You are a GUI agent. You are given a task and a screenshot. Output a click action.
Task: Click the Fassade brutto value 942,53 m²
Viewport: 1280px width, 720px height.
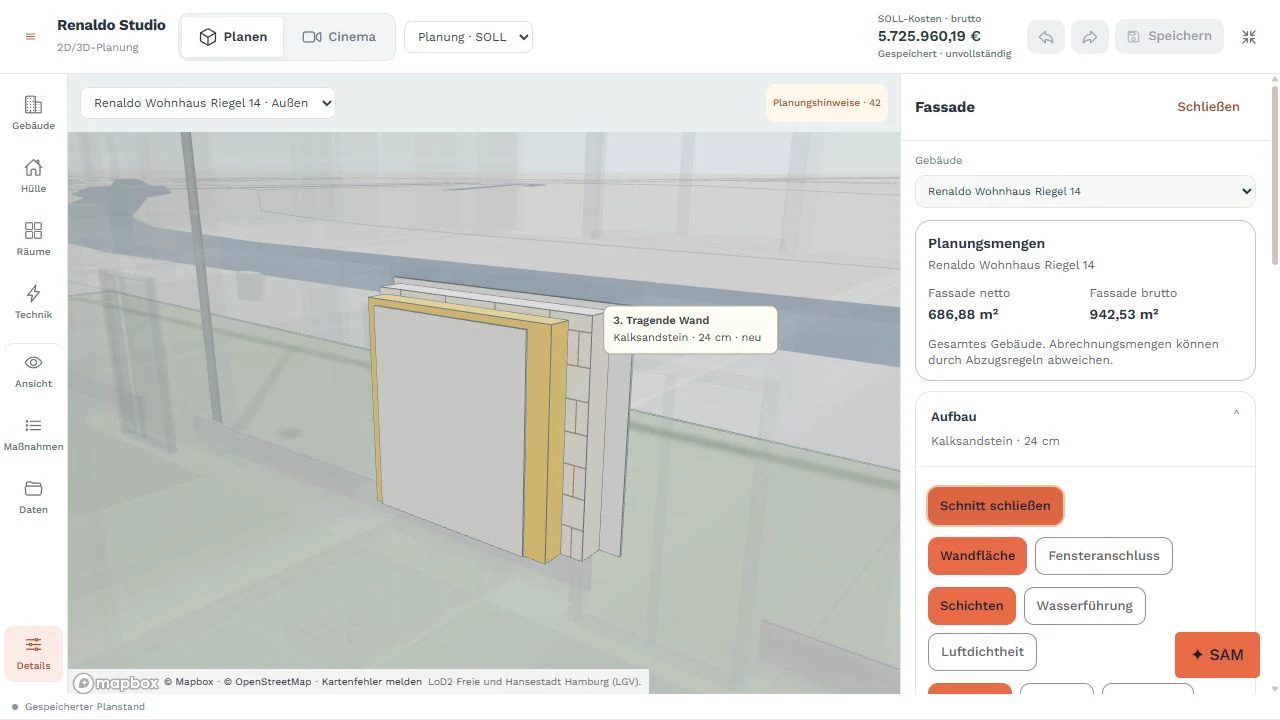tap(1124, 314)
